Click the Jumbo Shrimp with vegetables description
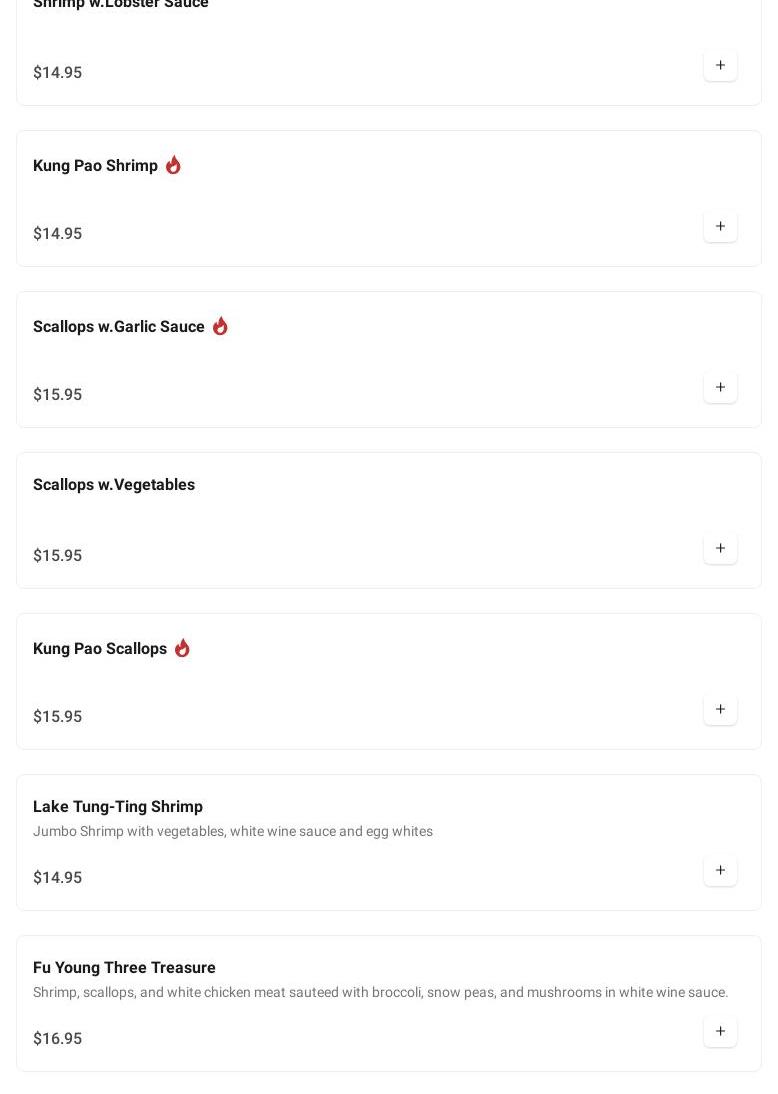The image size is (778, 1094). 233,832
